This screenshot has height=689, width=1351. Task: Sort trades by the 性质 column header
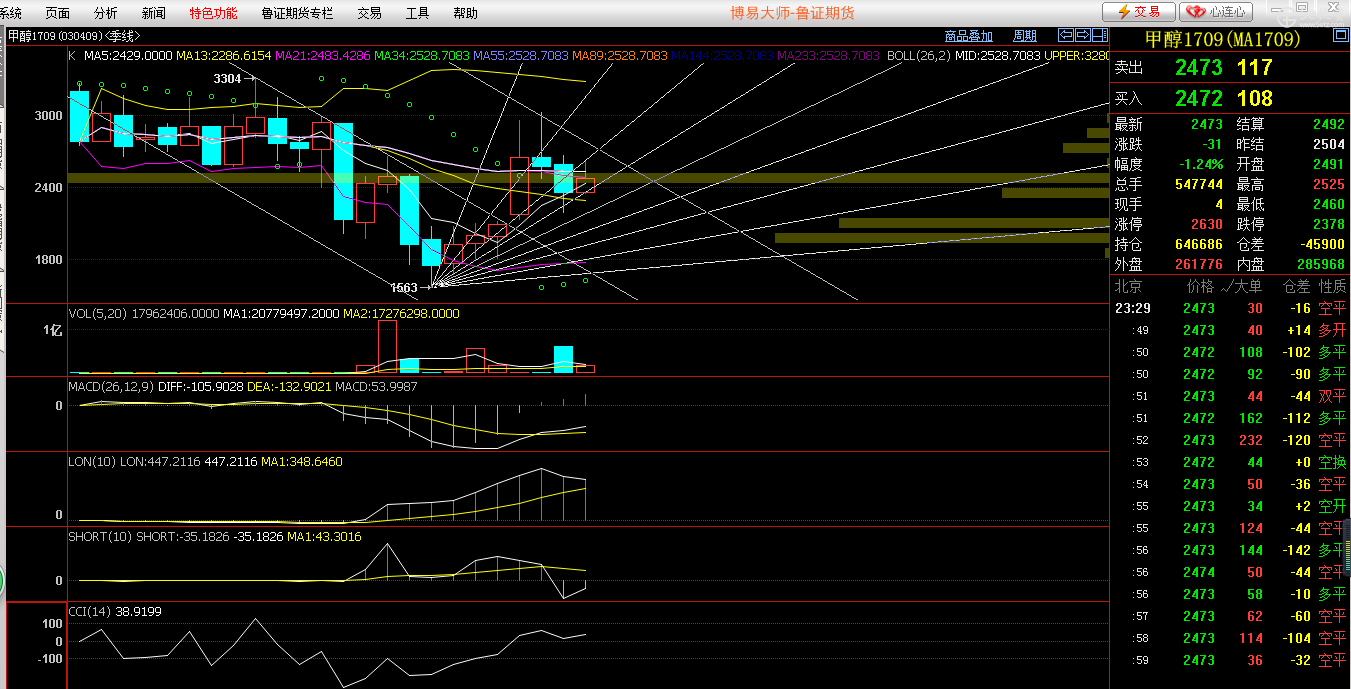(x=1332, y=286)
